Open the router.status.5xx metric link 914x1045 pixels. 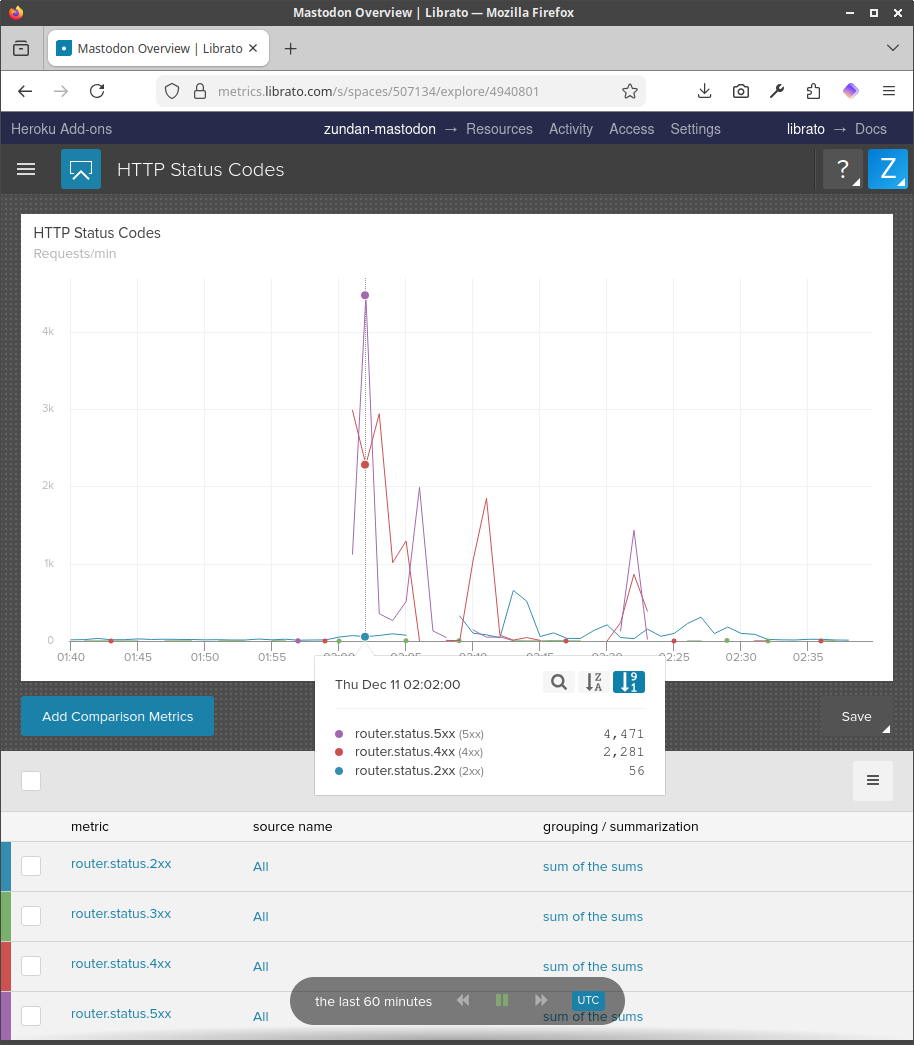tap(121, 1014)
